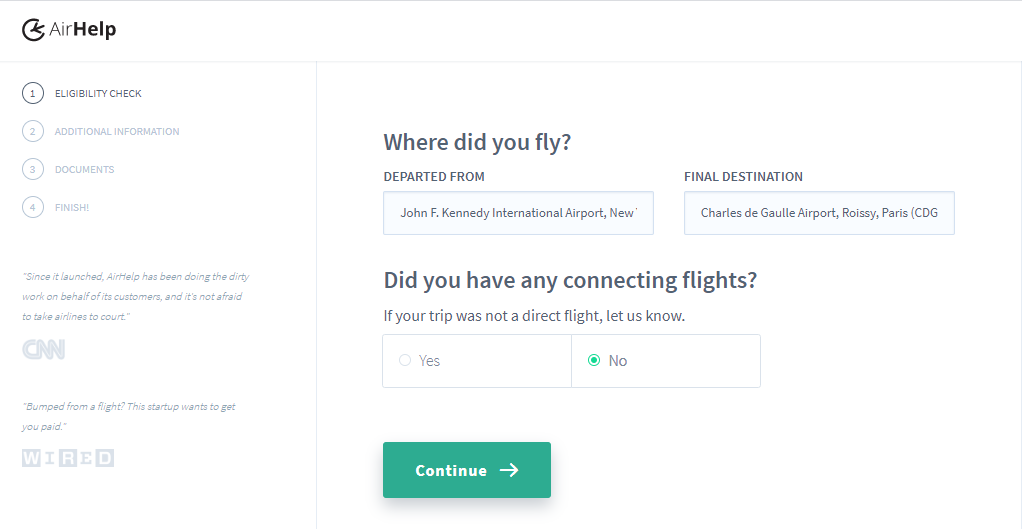Viewport: 1022px width, 529px height.
Task: Open the Final Destination airport field
Action: tap(819, 213)
